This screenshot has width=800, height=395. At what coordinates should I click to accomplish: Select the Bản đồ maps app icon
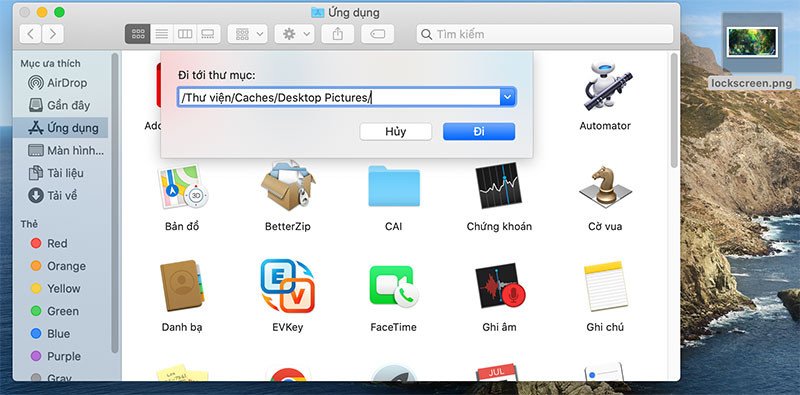point(182,186)
